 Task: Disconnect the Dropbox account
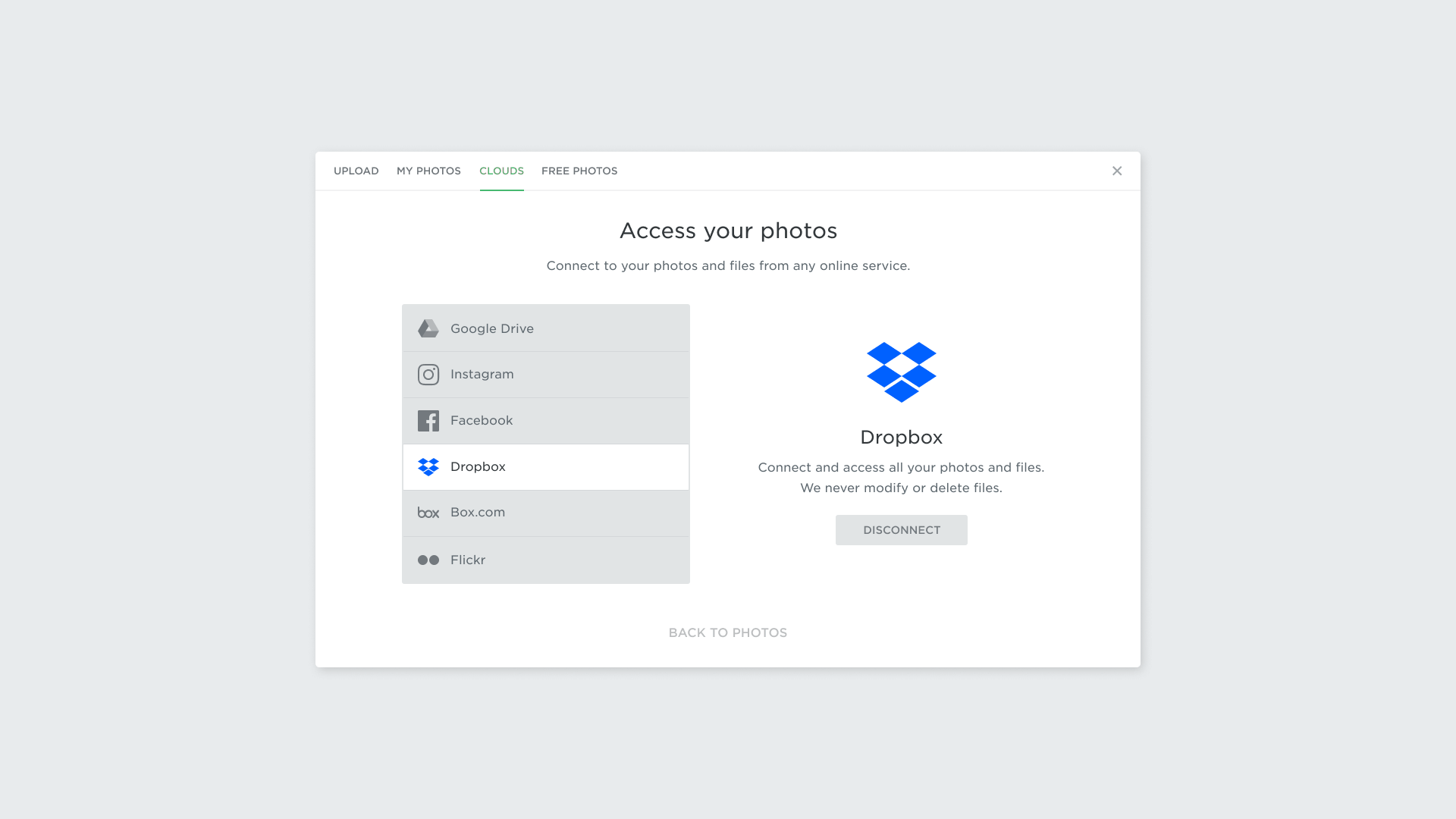(902, 530)
